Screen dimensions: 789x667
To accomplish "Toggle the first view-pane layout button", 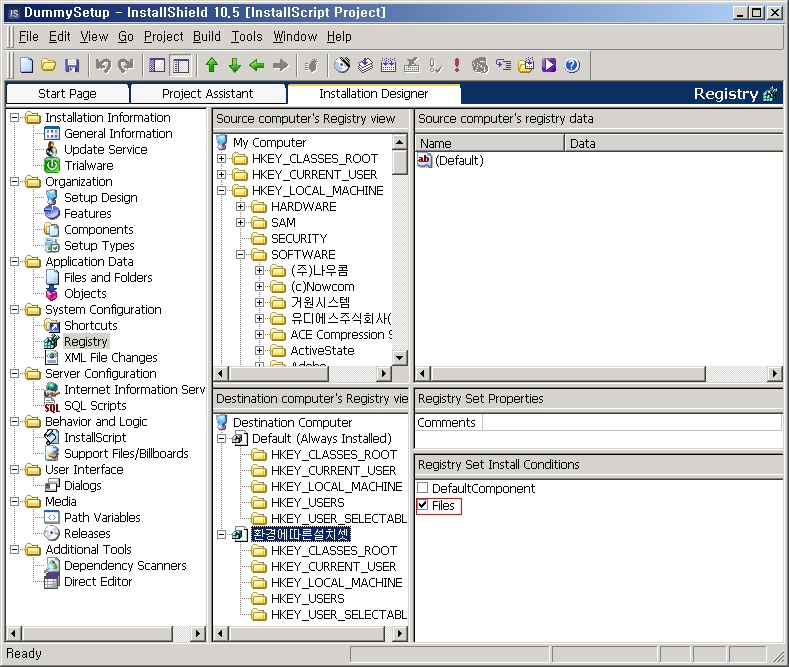I will coord(157,65).
